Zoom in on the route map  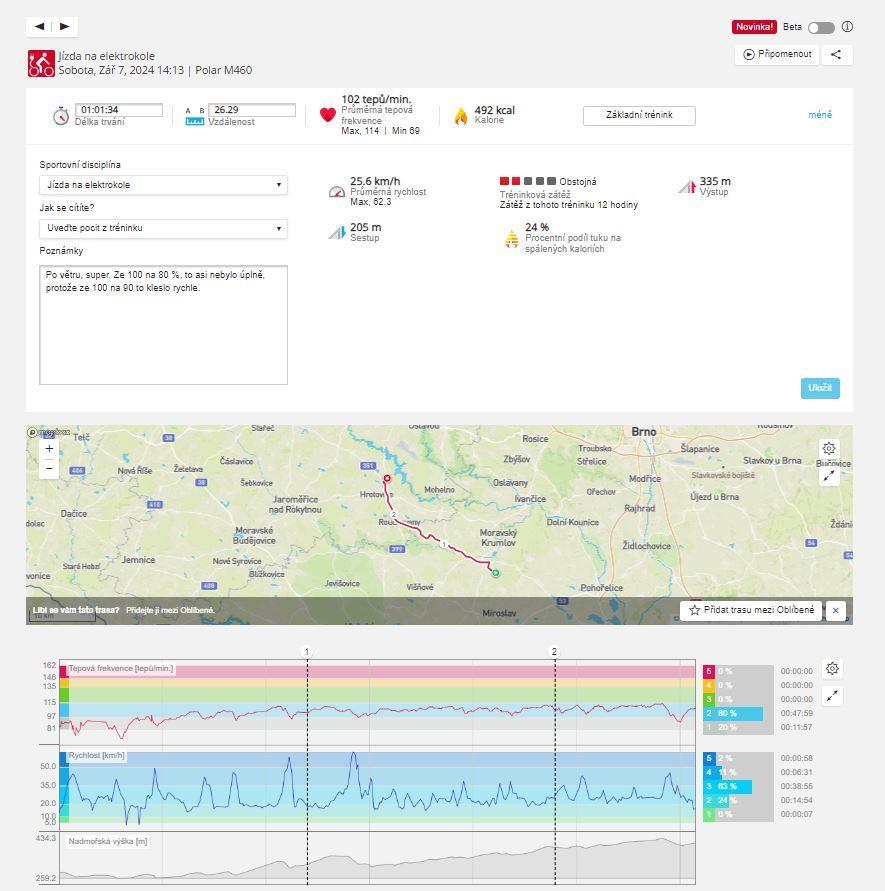click(x=49, y=449)
